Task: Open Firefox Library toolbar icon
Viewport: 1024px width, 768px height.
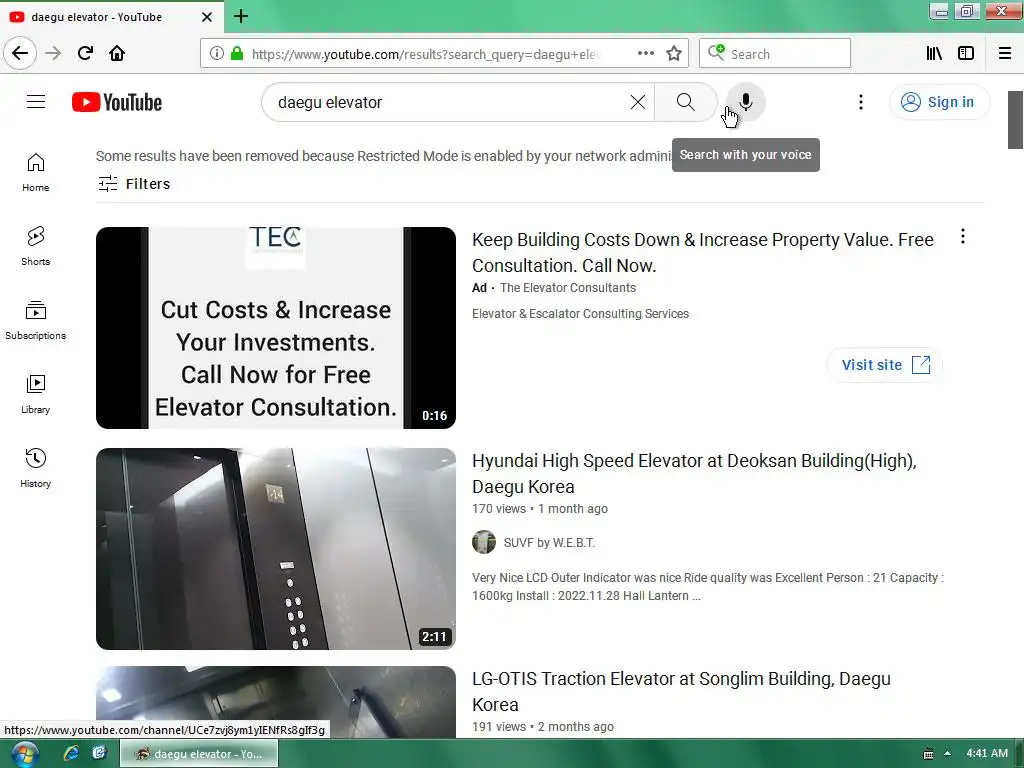Action: pyautogui.click(x=935, y=53)
